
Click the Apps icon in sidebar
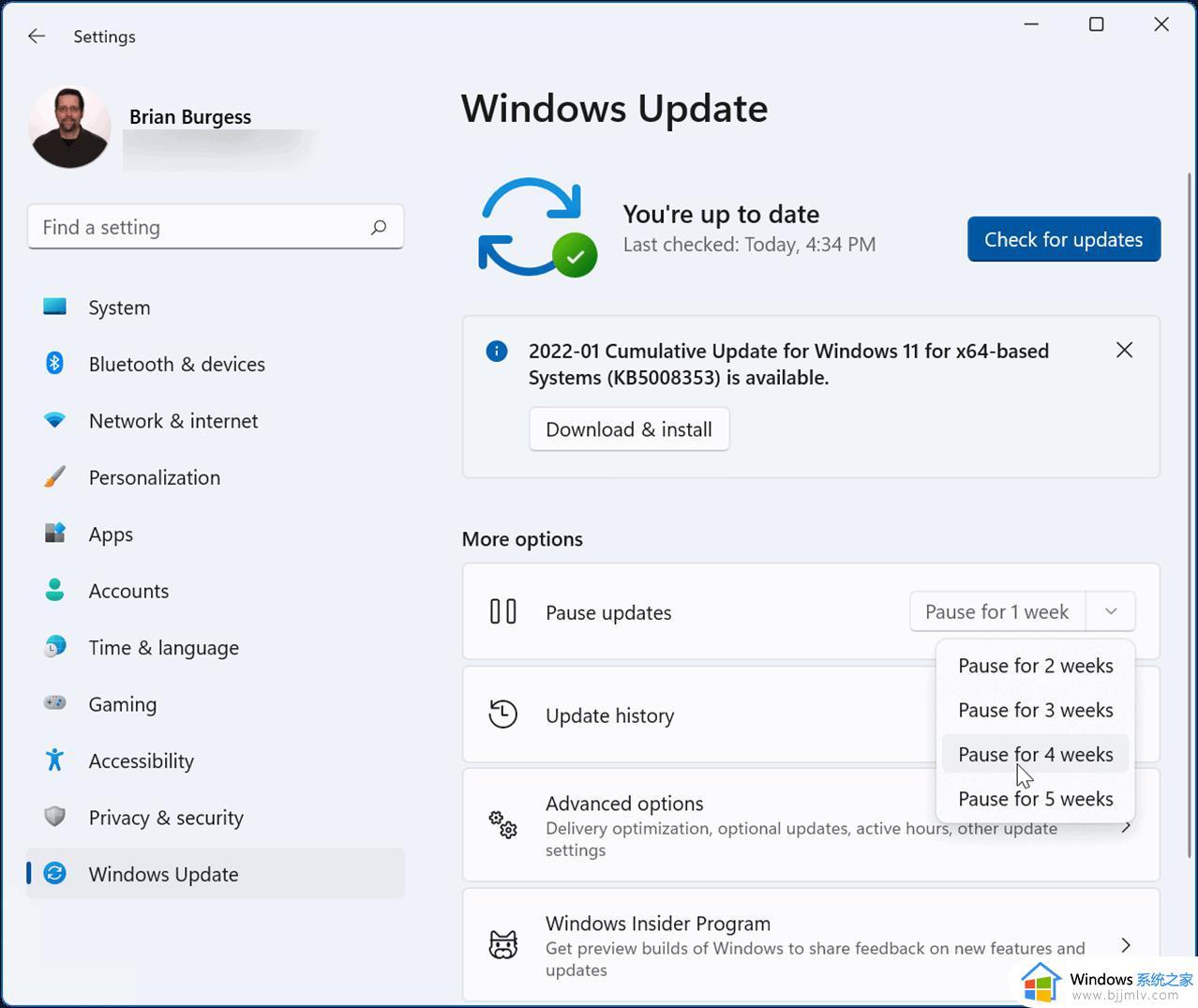[55, 534]
